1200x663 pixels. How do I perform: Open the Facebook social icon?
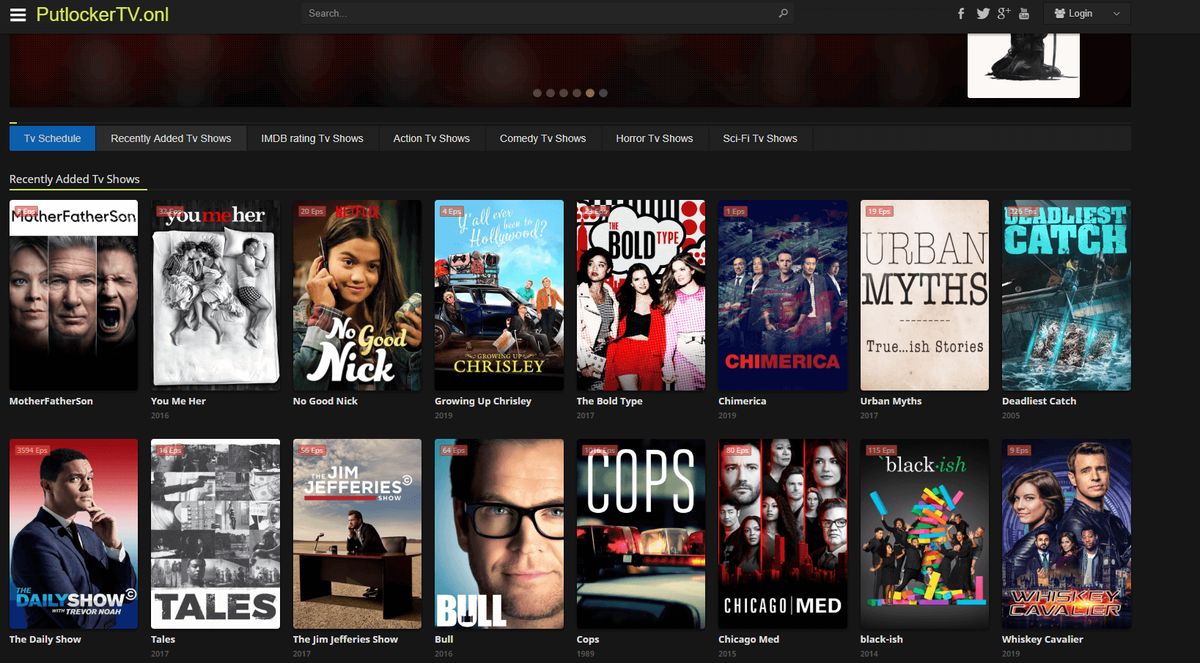(961, 14)
